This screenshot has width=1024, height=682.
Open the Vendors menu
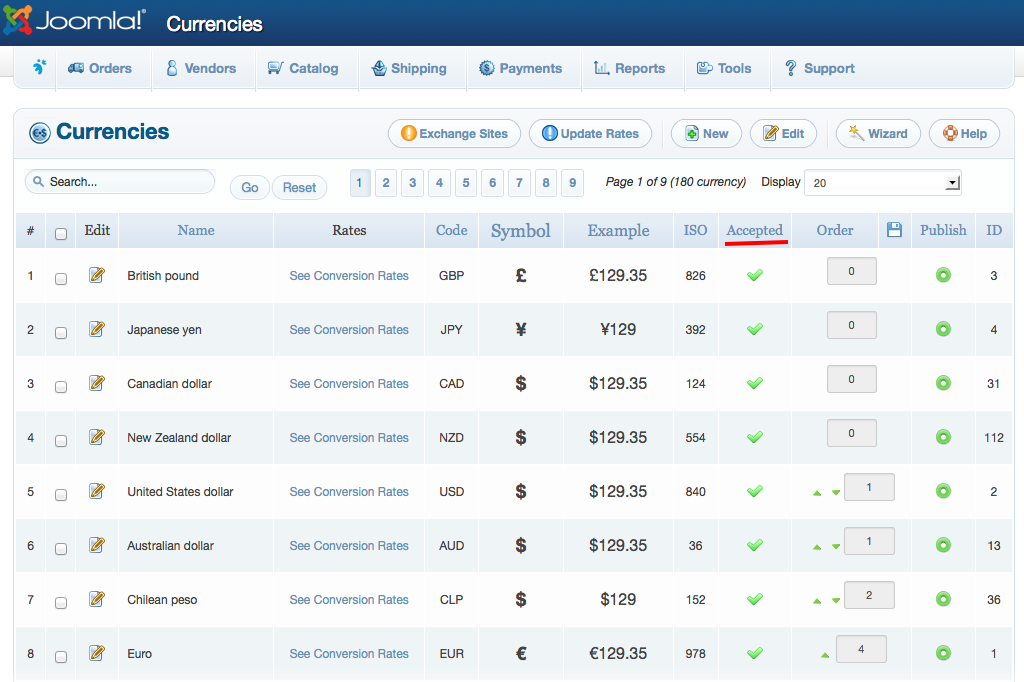tap(201, 68)
